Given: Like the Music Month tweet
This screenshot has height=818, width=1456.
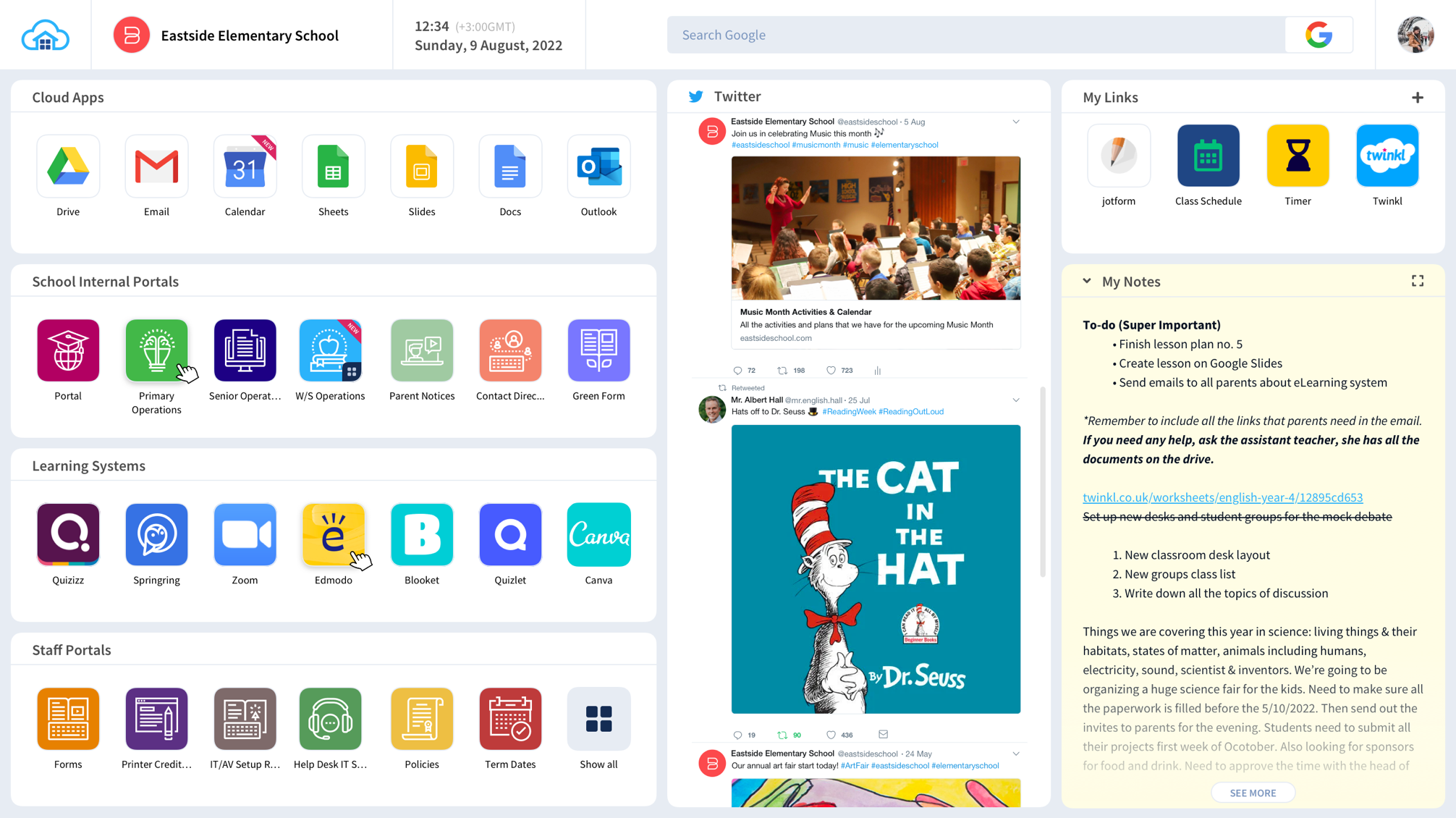Looking at the screenshot, I should point(831,371).
